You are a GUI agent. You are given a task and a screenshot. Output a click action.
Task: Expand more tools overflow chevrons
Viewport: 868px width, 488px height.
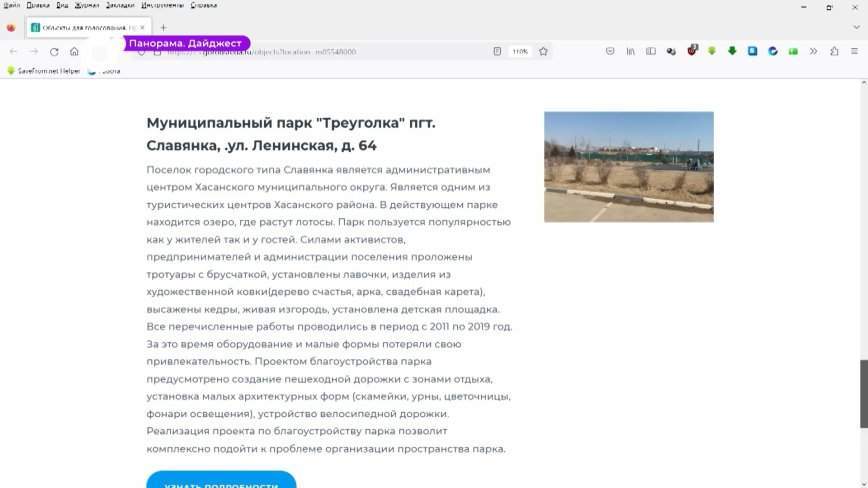click(x=814, y=51)
